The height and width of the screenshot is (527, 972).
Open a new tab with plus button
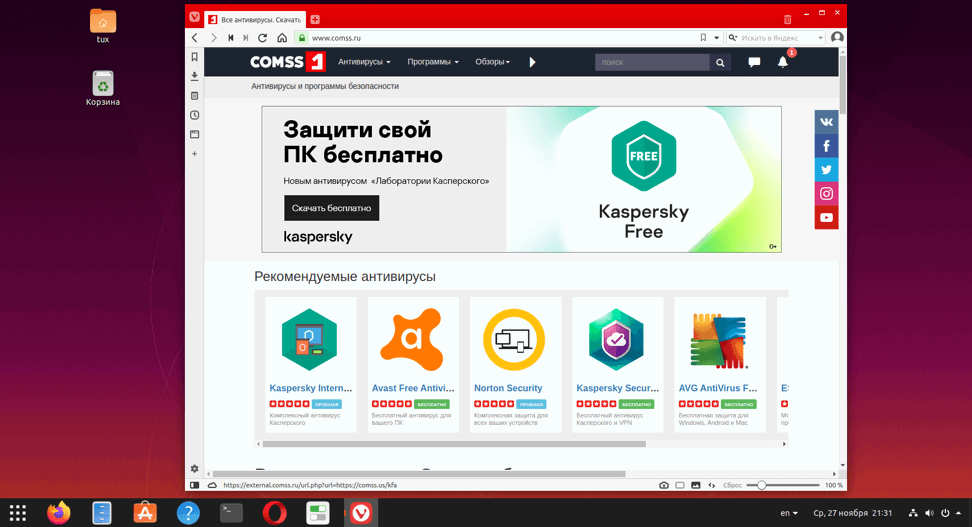pos(315,19)
